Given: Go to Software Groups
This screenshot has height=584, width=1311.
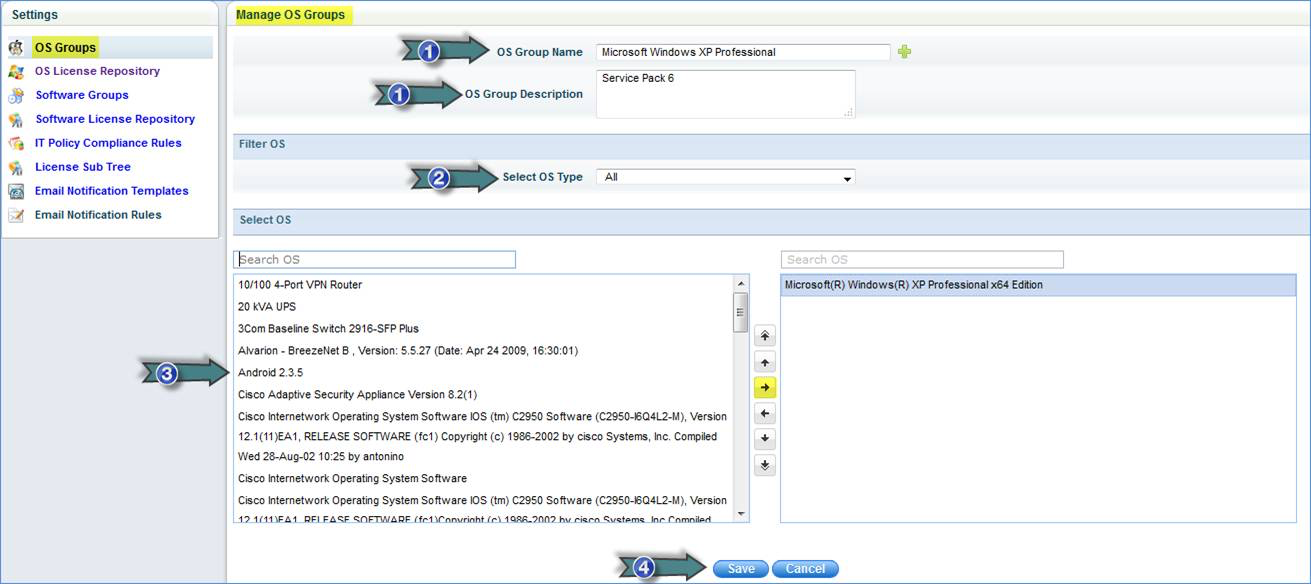Looking at the screenshot, I should click(x=82, y=95).
